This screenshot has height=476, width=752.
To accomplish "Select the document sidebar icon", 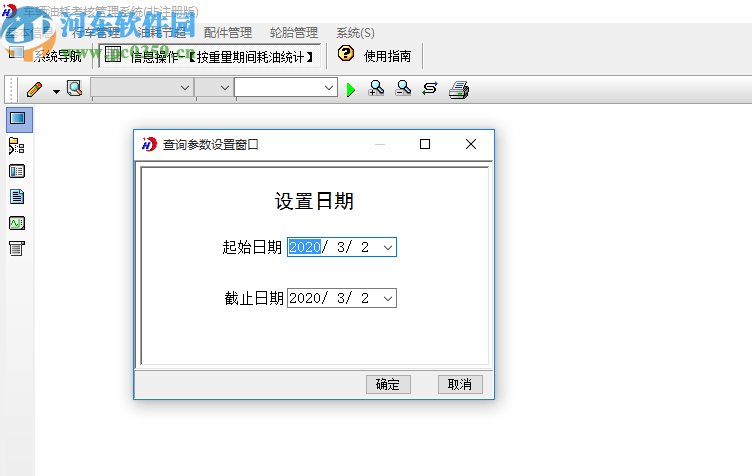I will coord(17,197).
